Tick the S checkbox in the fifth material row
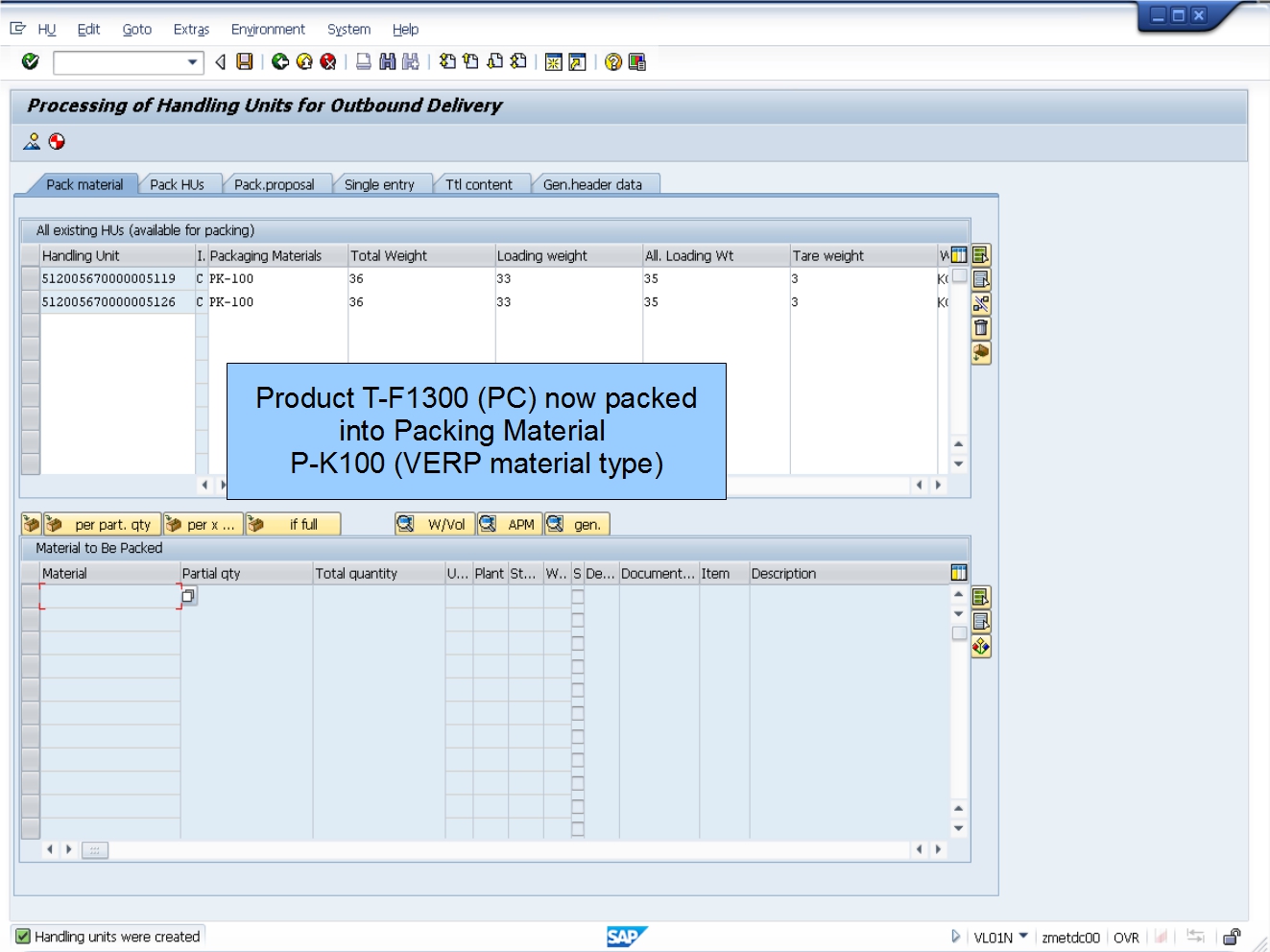1270x952 pixels. (578, 690)
